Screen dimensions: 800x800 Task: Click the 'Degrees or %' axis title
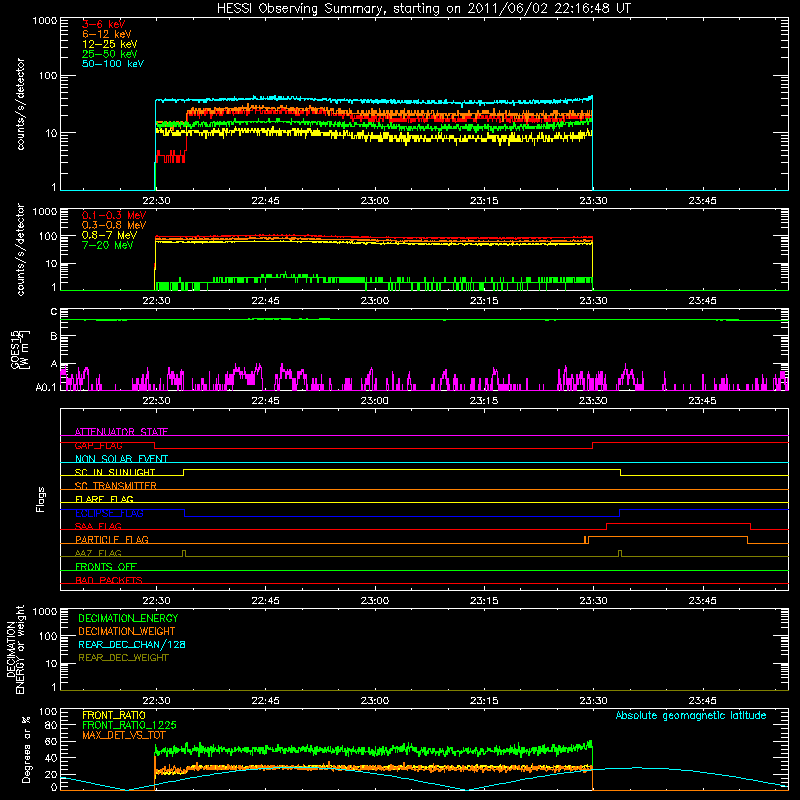26,749
